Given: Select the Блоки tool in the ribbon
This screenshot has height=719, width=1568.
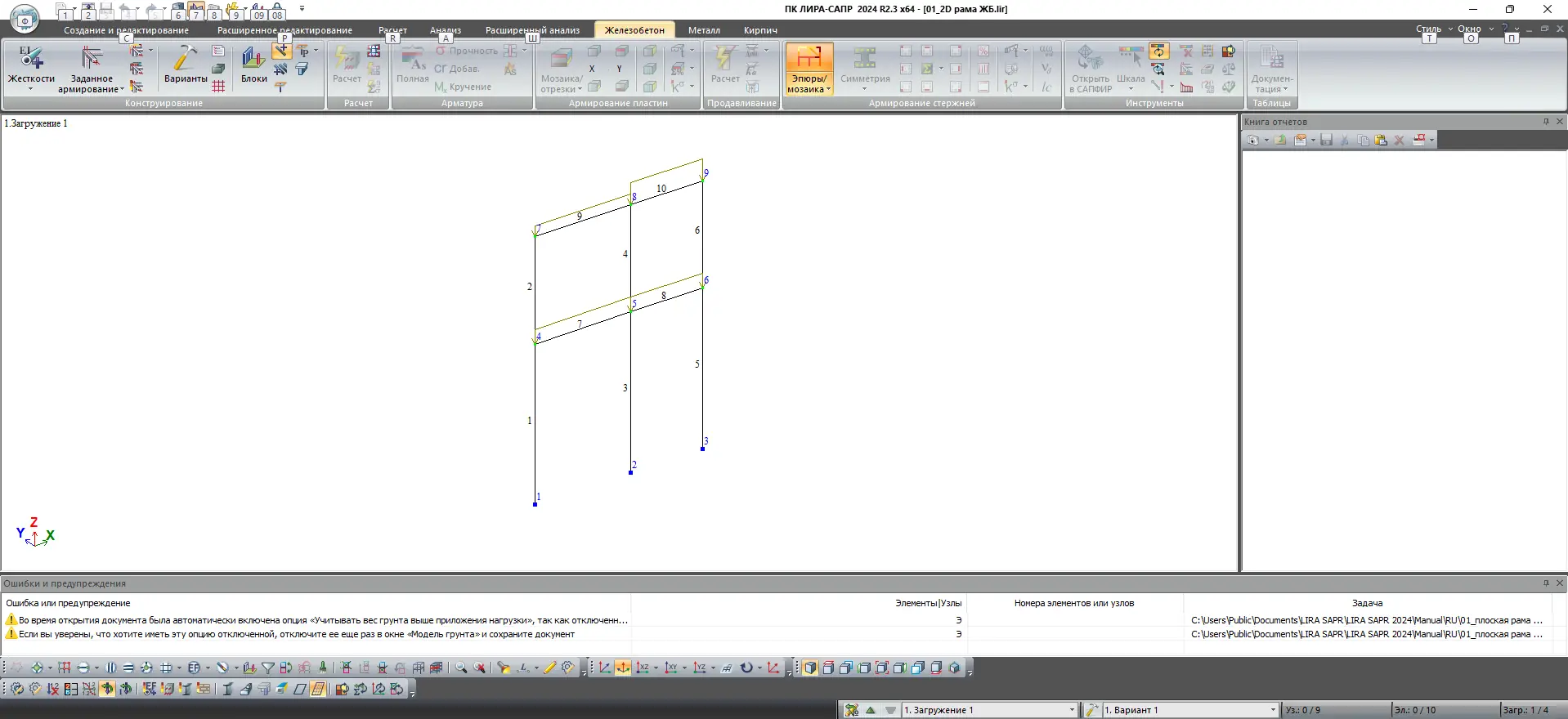Looking at the screenshot, I should pos(253,65).
